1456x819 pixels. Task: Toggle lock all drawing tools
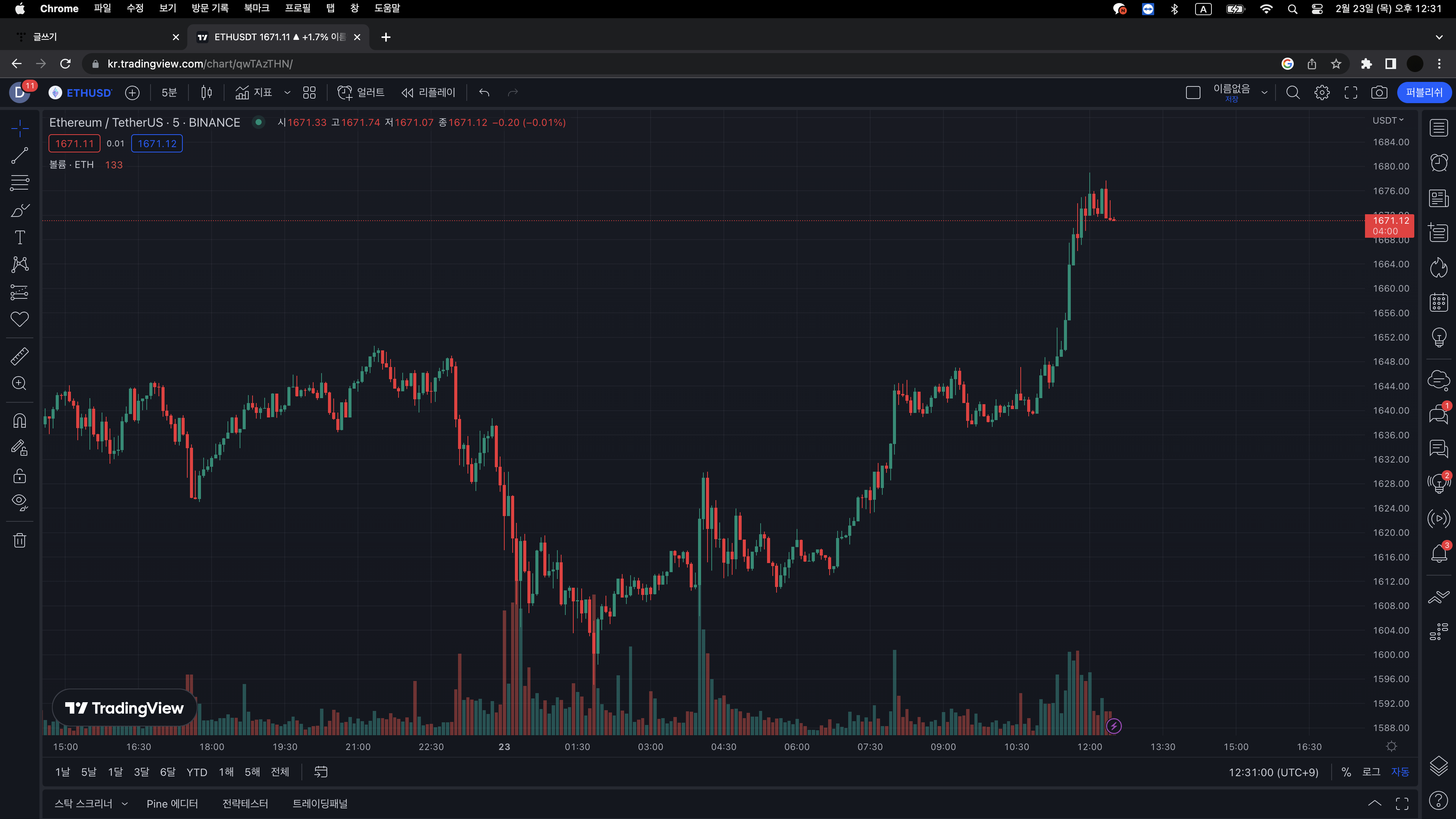coord(20,476)
